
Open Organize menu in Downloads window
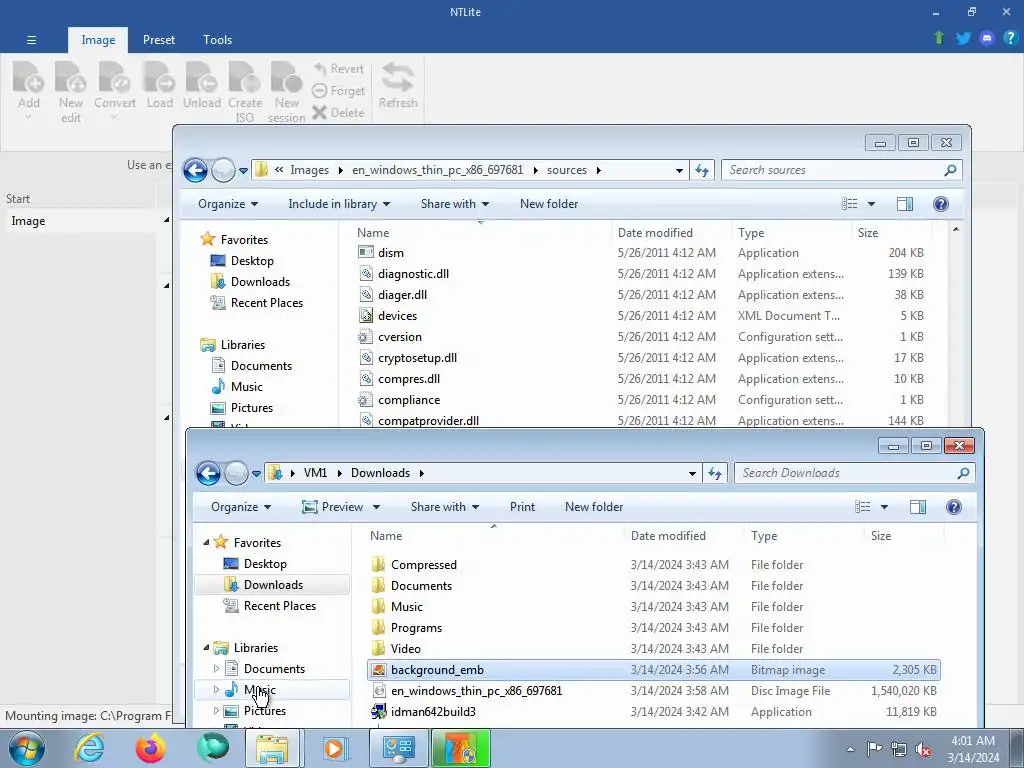tap(241, 507)
